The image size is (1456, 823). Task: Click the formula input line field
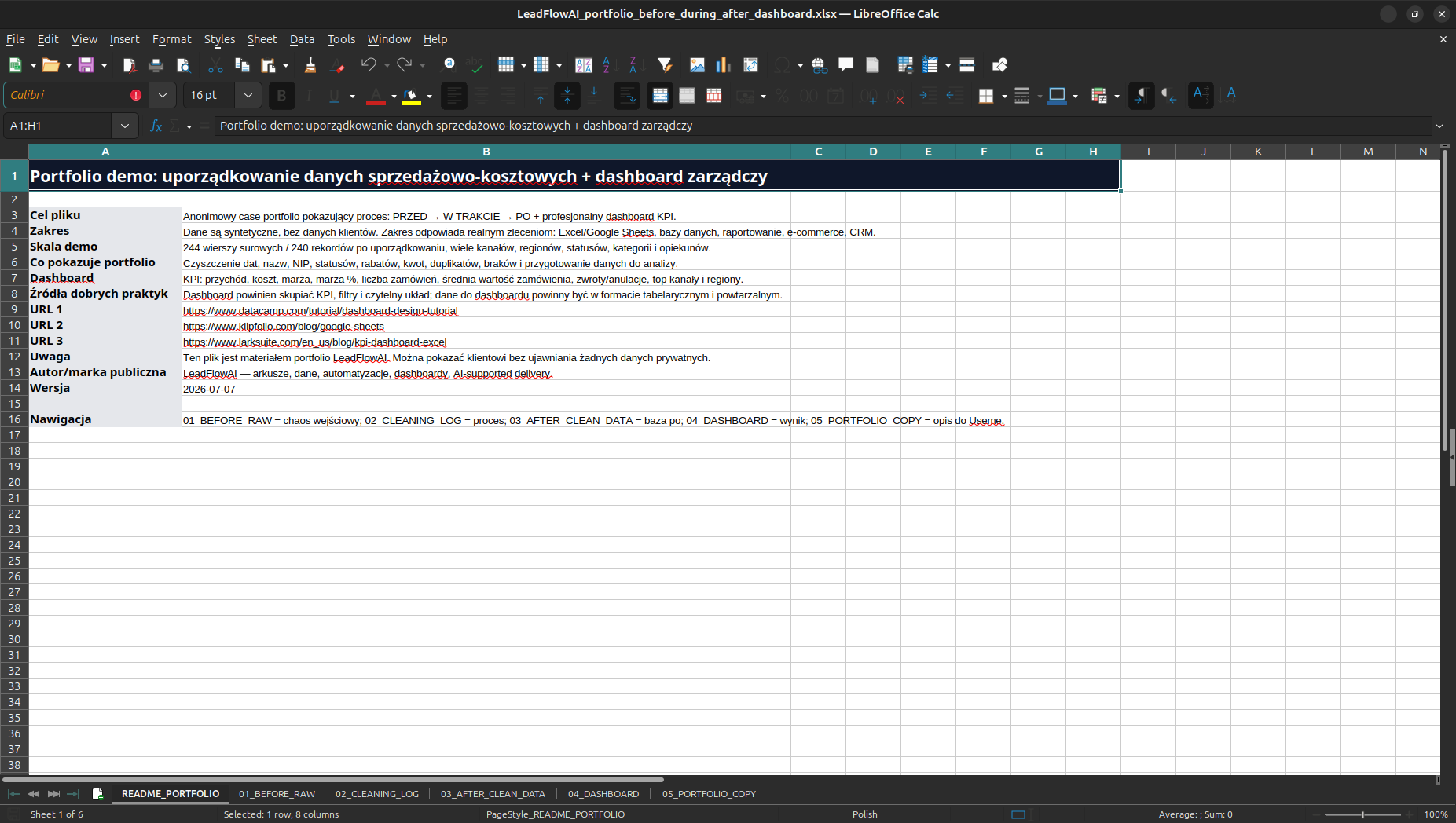pos(822,126)
